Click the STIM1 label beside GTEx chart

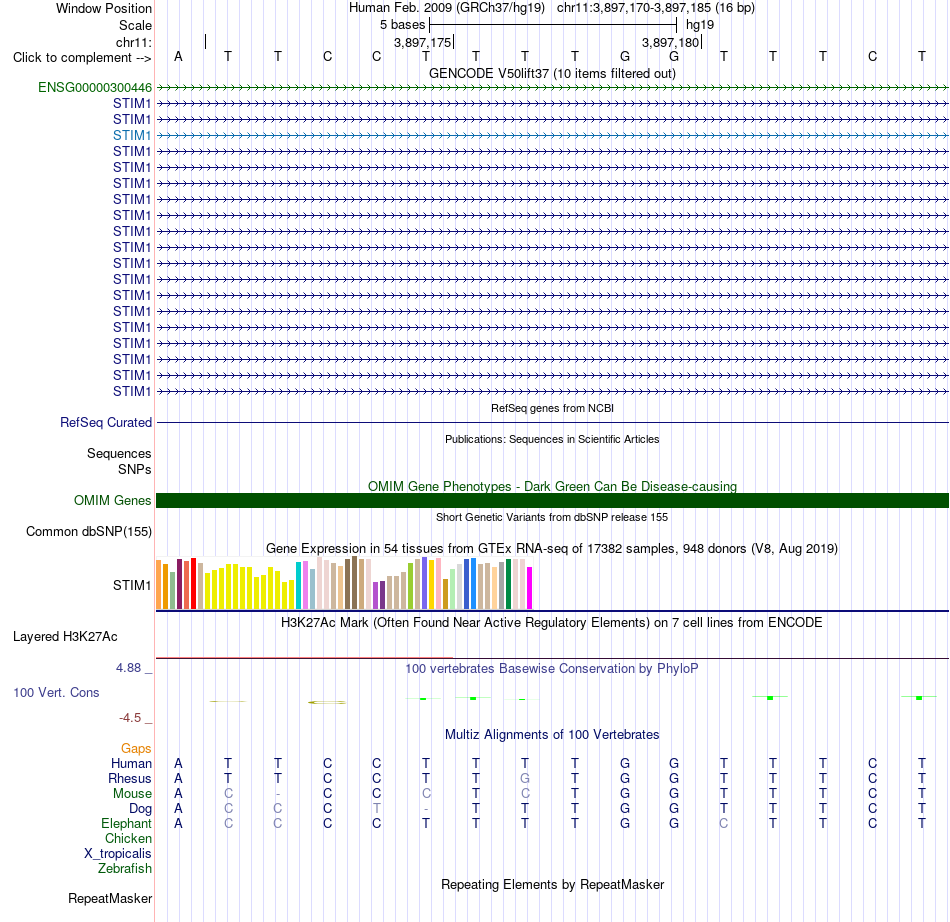pos(132,585)
